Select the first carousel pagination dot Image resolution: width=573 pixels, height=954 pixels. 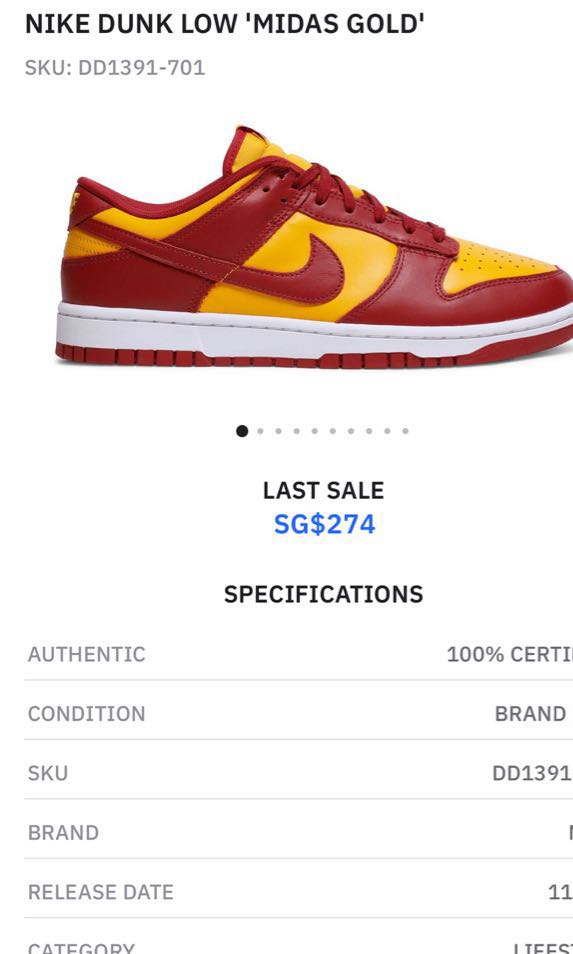(x=242, y=431)
